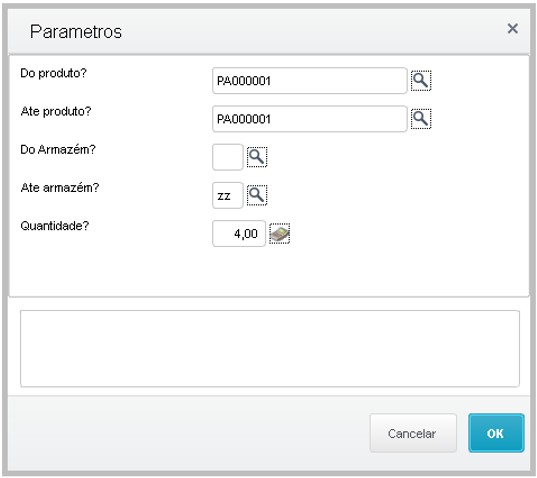
Task: Click magnifier icon beside Ate armazém field
Action: point(257,195)
